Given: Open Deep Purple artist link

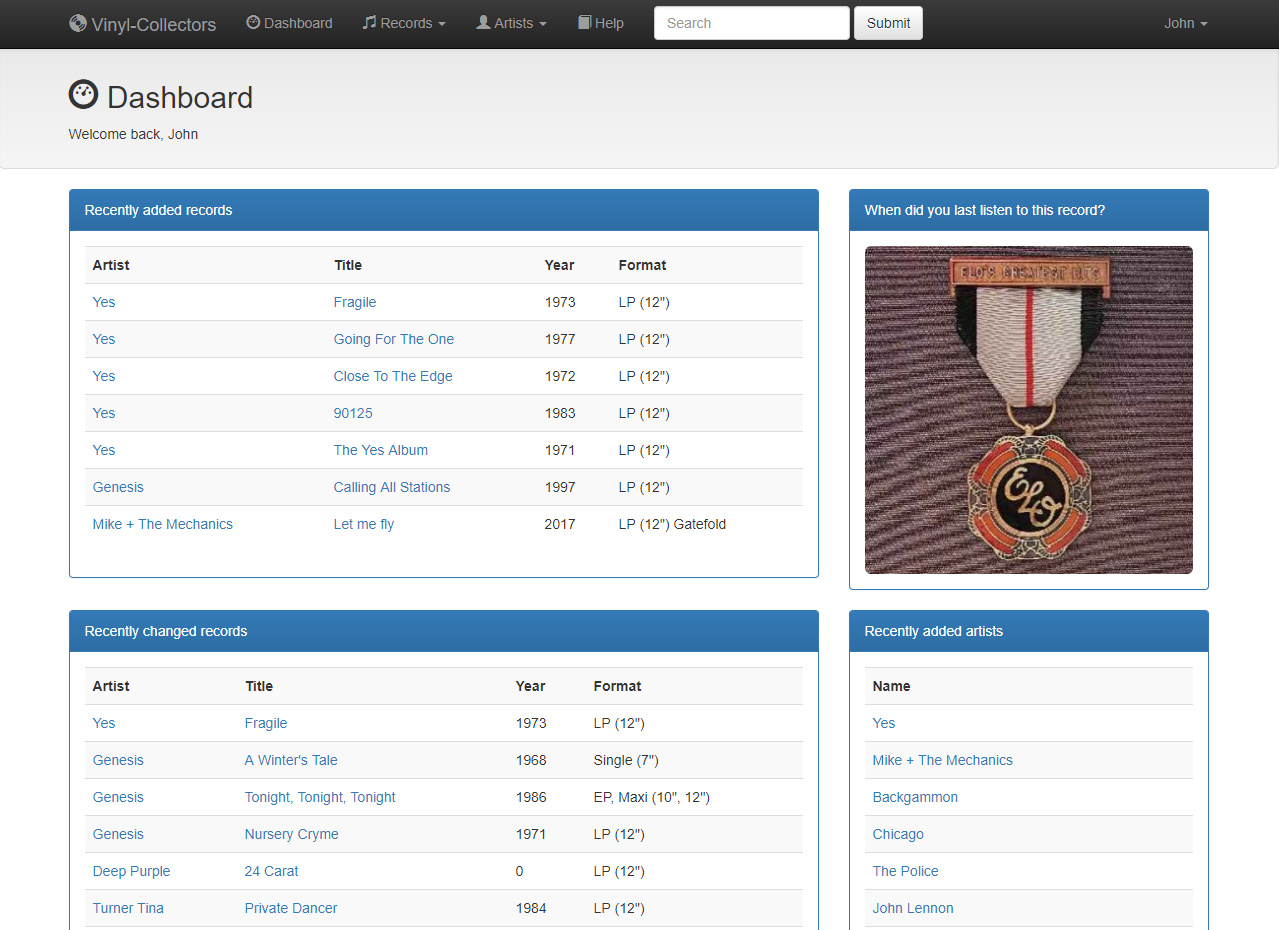Looking at the screenshot, I should 131,871.
